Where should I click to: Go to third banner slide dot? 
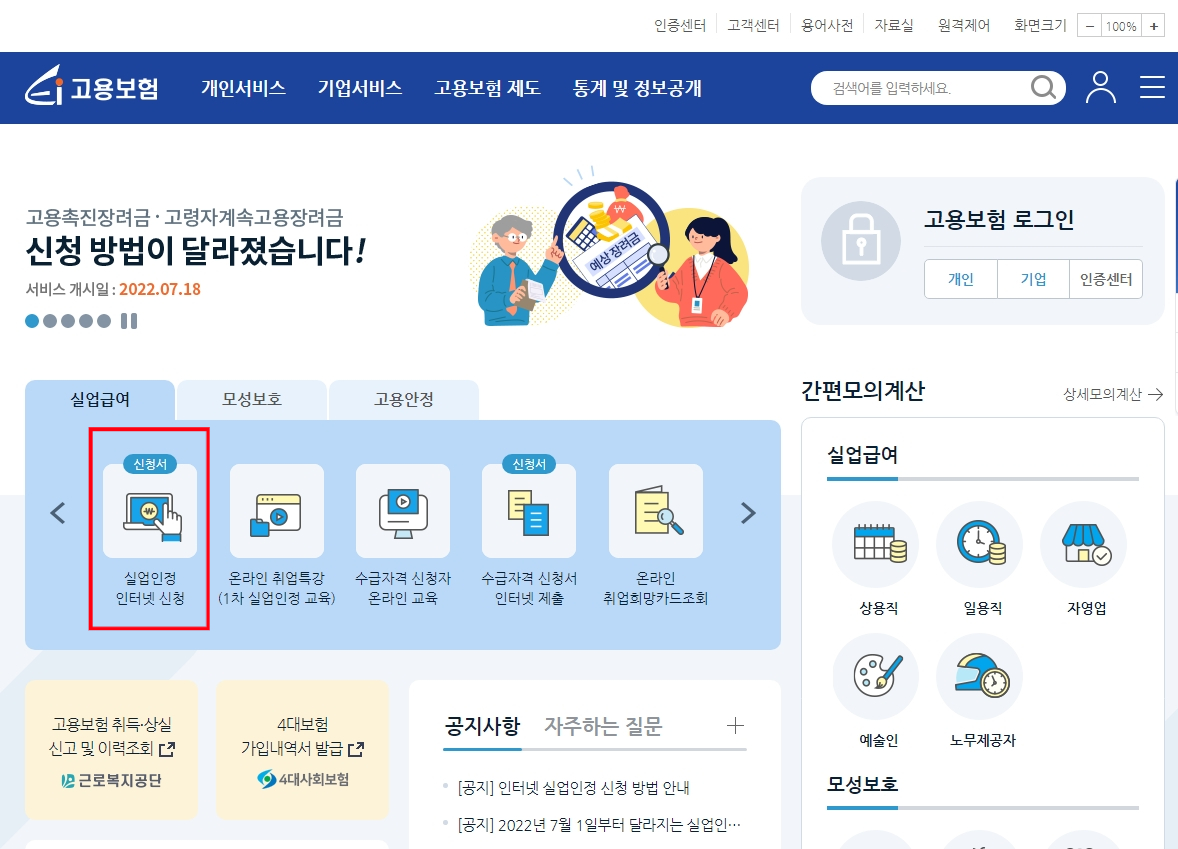68,321
